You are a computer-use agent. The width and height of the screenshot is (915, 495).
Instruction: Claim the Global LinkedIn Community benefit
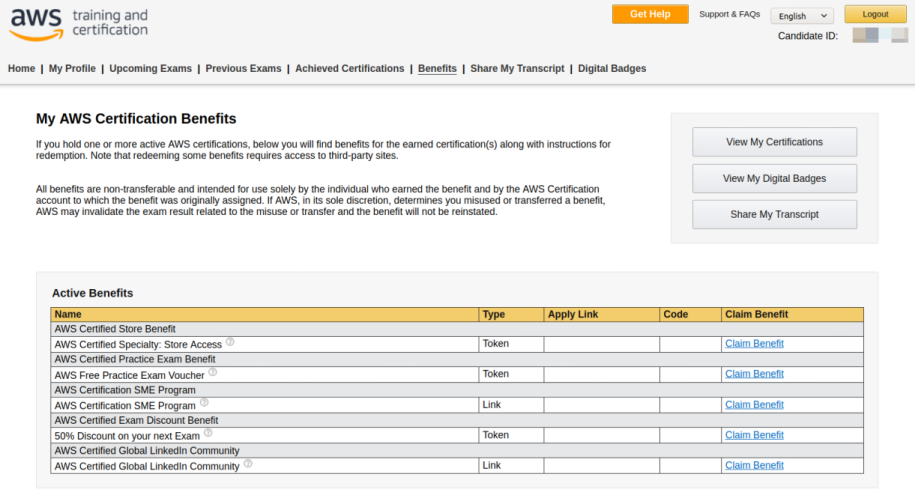click(754, 465)
